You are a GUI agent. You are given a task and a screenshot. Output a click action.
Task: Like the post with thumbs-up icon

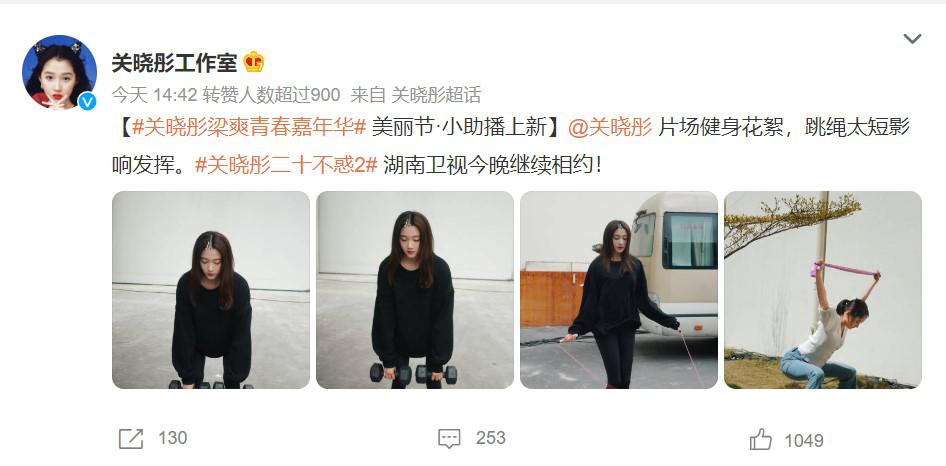click(x=761, y=439)
